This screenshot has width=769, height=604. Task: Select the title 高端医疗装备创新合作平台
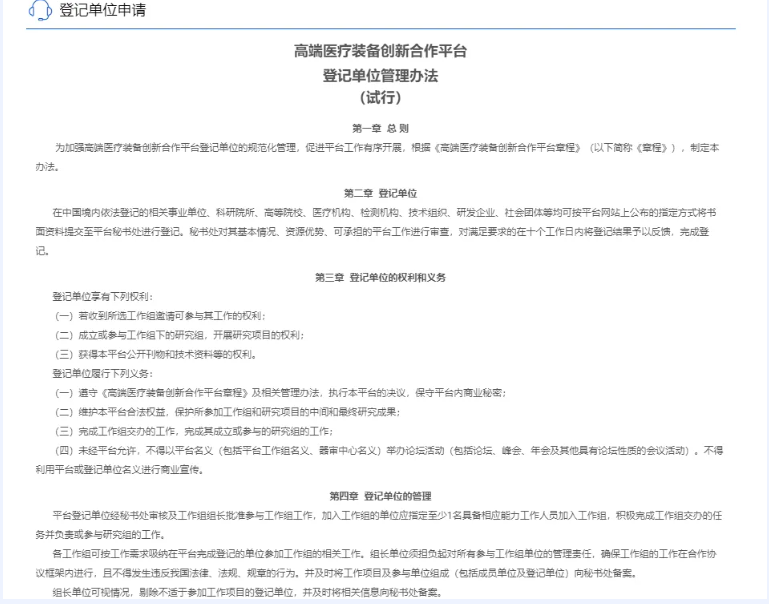380,51
